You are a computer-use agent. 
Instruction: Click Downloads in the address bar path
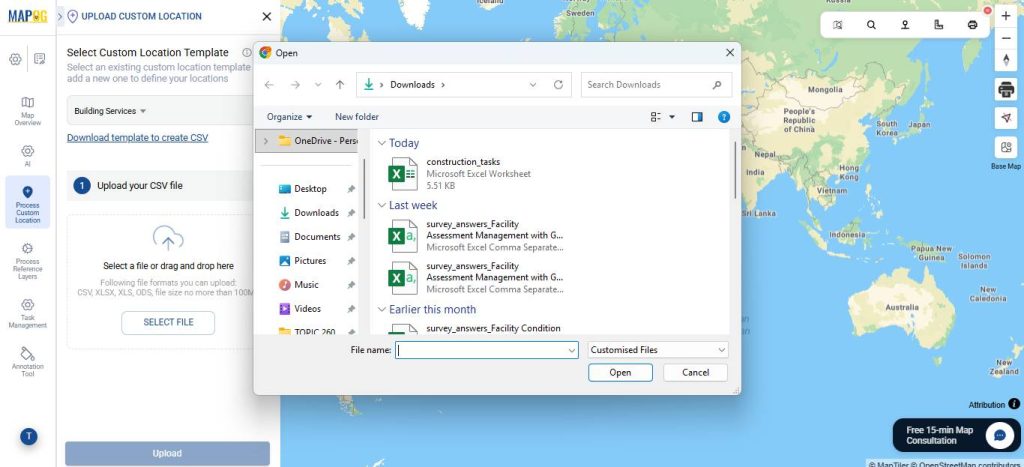click(x=412, y=85)
